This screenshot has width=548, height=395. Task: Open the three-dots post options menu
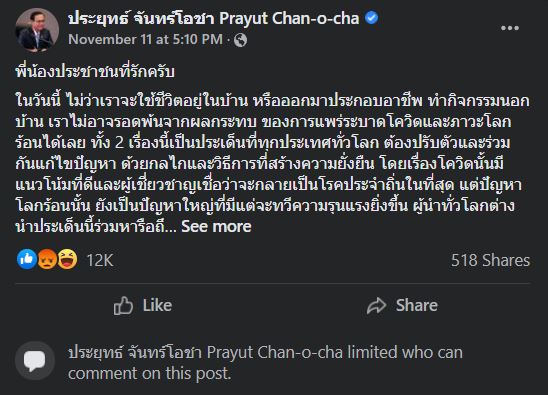(x=510, y=28)
